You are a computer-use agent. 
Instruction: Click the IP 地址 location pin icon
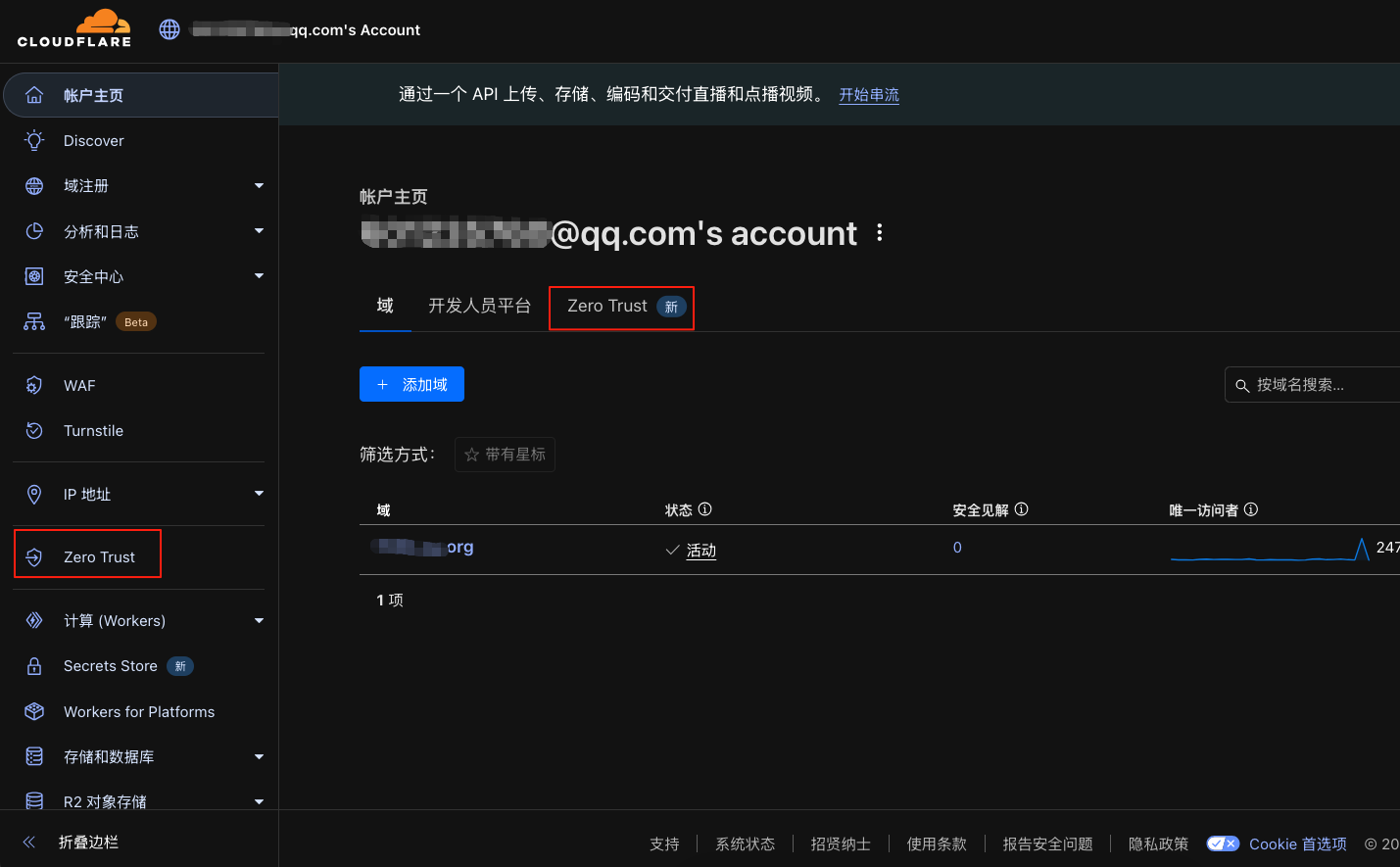[34, 494]
